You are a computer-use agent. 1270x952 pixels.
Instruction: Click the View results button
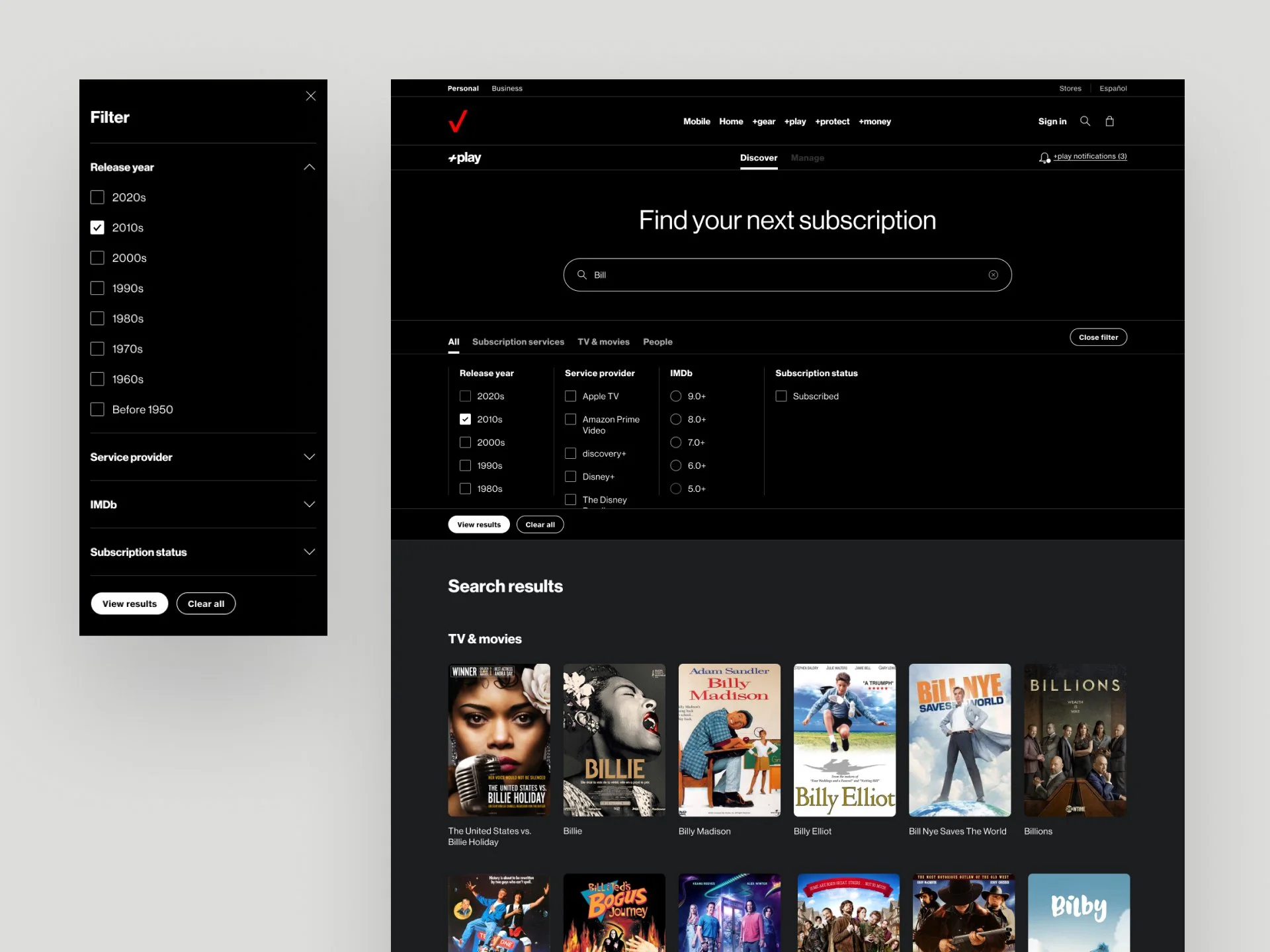tap(478, 524)
